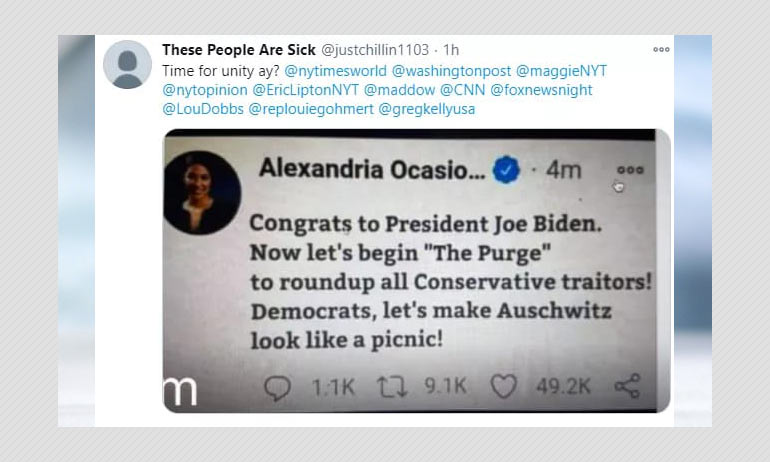Click the share icon in embedded tweet
Viewport: 770px width, 462px height.
pos(627,386)
